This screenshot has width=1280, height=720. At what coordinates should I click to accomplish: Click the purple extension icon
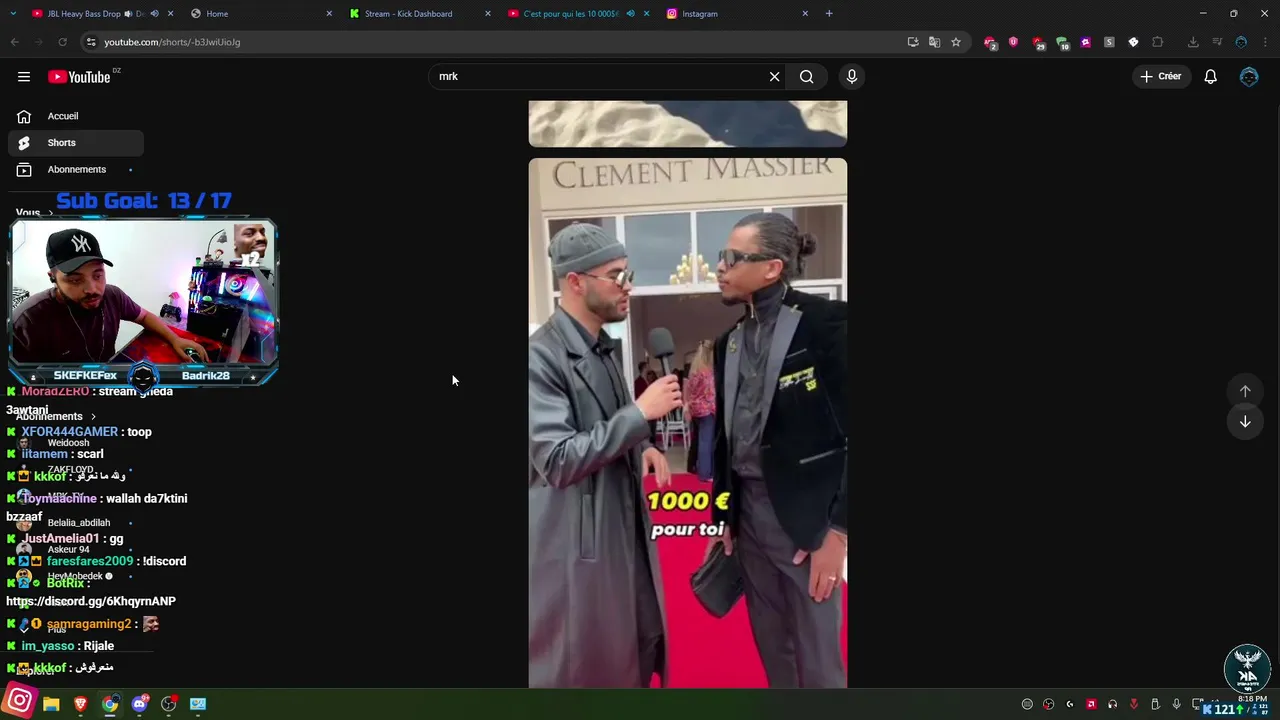[x=1085, y=42]
